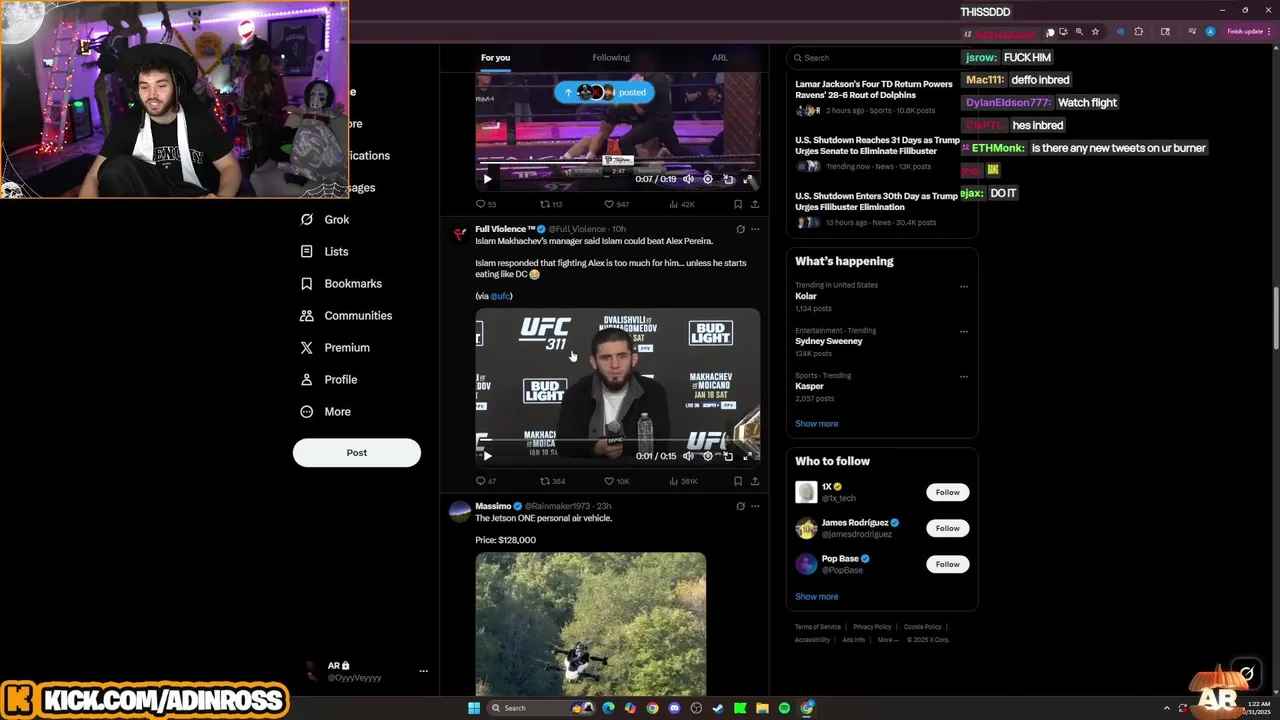1280x720 pixels.
Task: Open the More menu in the sidebar
Action: [325, 411]
